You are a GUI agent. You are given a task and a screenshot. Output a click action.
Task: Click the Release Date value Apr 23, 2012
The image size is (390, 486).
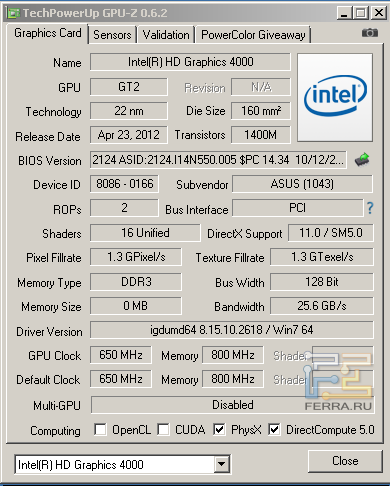pos(129,135)
